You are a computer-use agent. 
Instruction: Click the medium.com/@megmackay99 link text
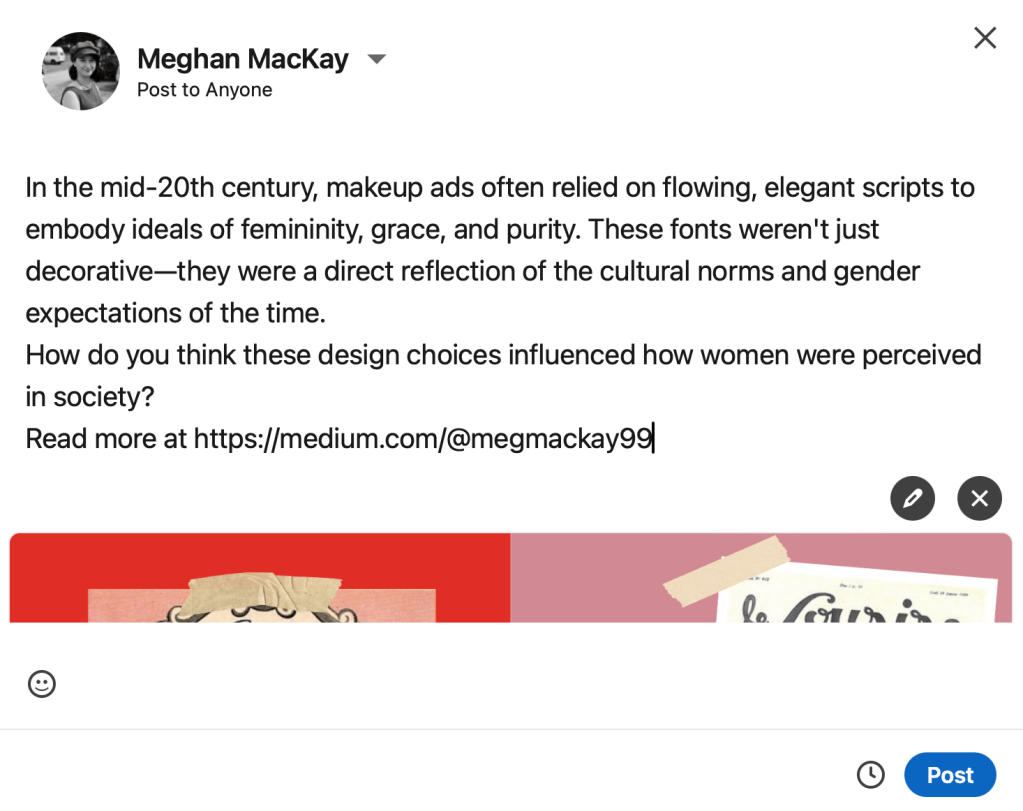coord(423,438)
